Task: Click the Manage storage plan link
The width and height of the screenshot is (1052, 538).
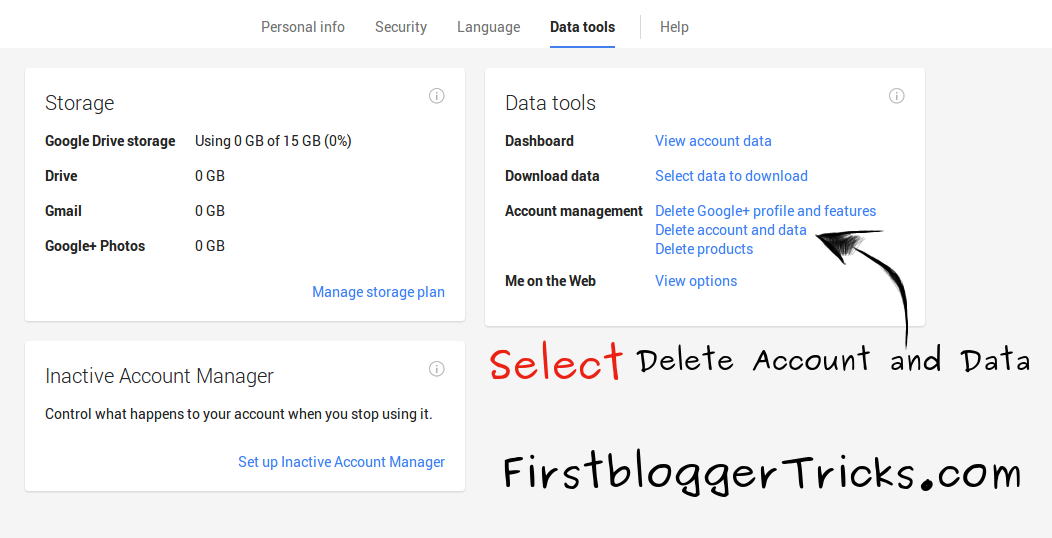Action: pyautogui.click(x=378, y=292)
